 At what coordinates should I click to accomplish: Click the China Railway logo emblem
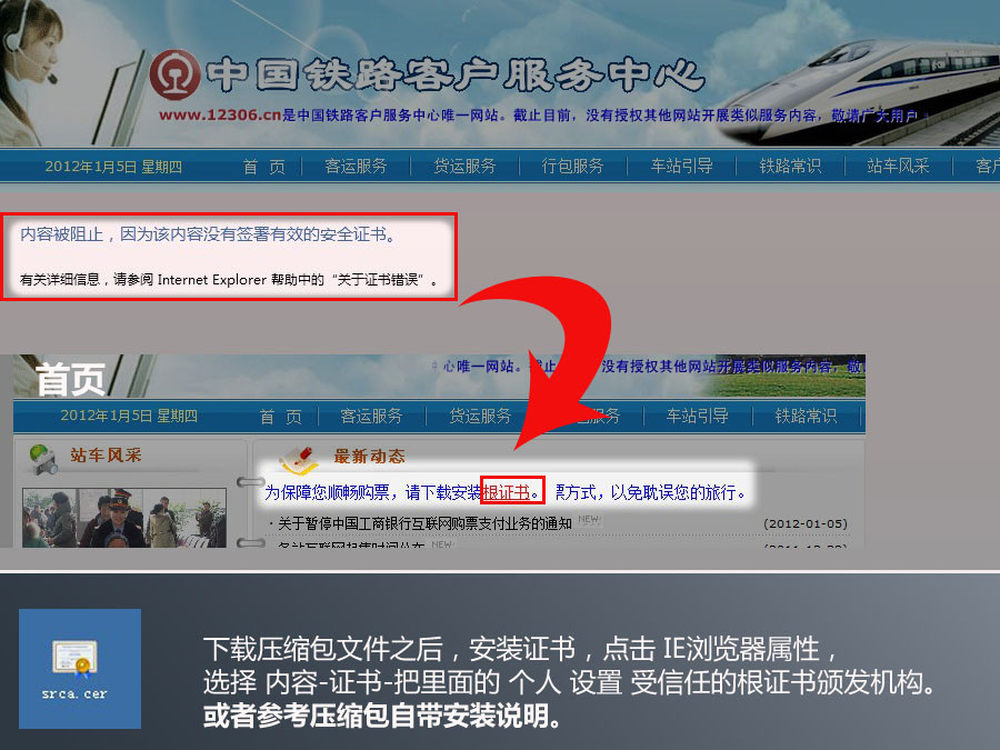pos(175,75)
